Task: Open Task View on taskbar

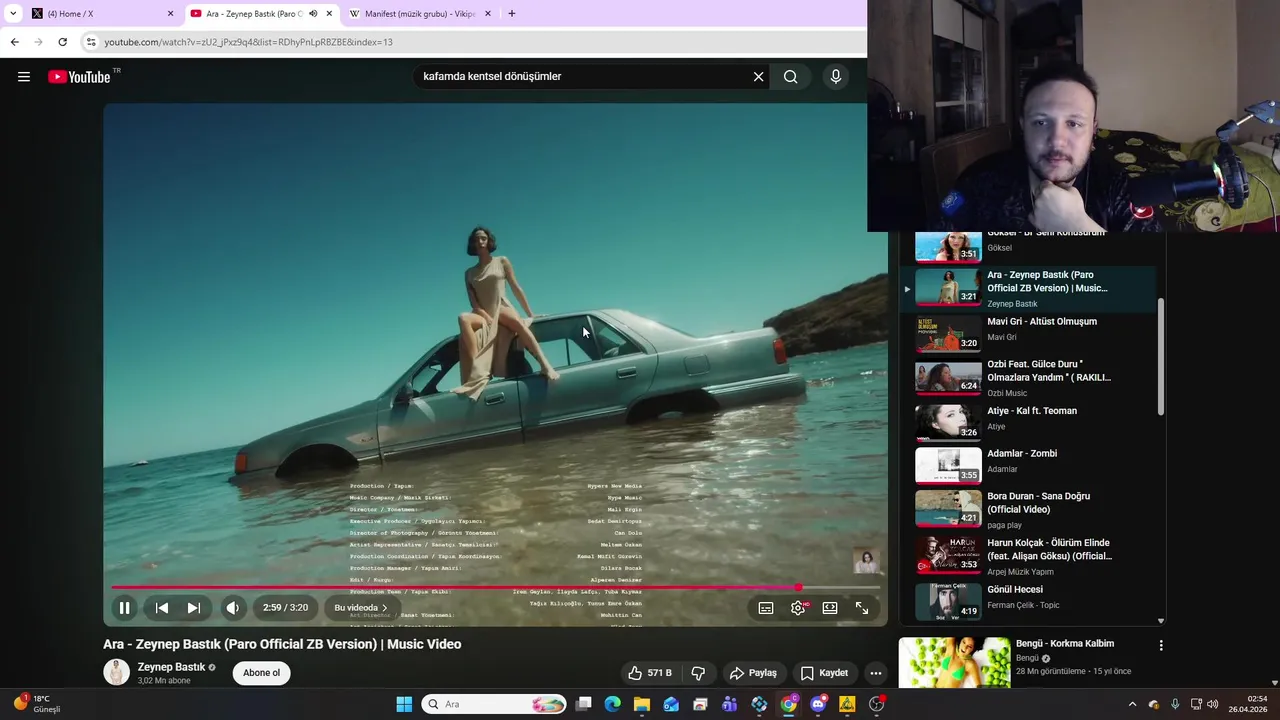Action: tap(584, 704)
